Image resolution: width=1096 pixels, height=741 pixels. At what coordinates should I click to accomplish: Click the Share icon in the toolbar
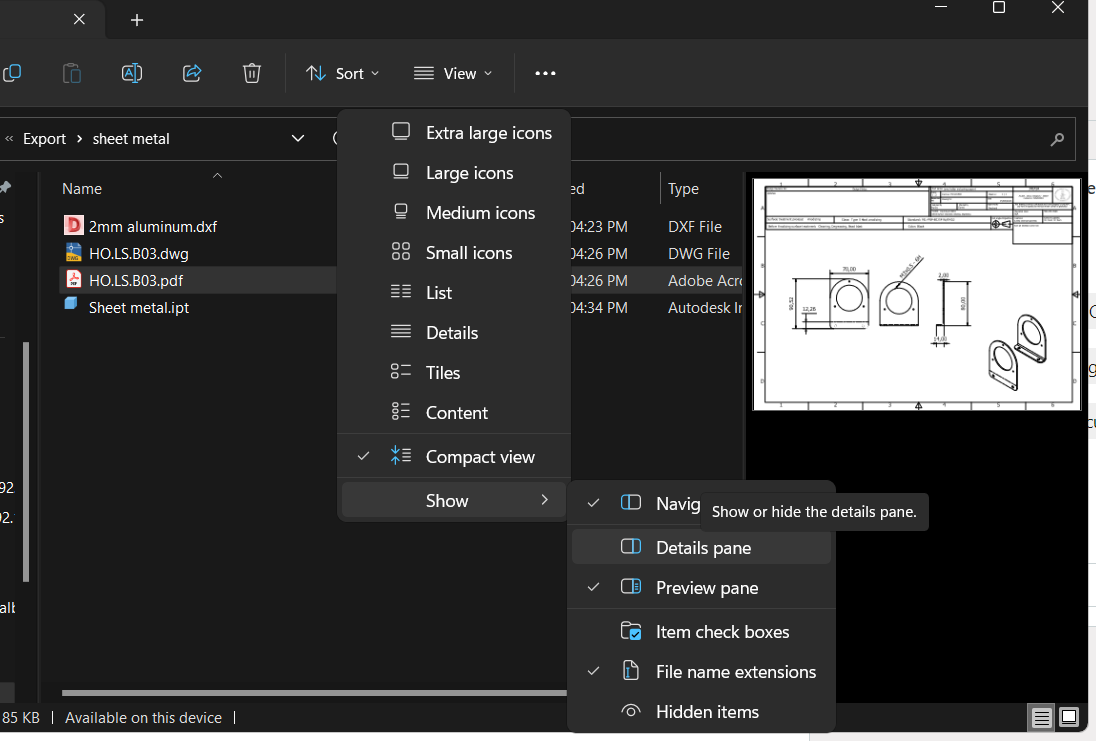(x=191, y=73)
